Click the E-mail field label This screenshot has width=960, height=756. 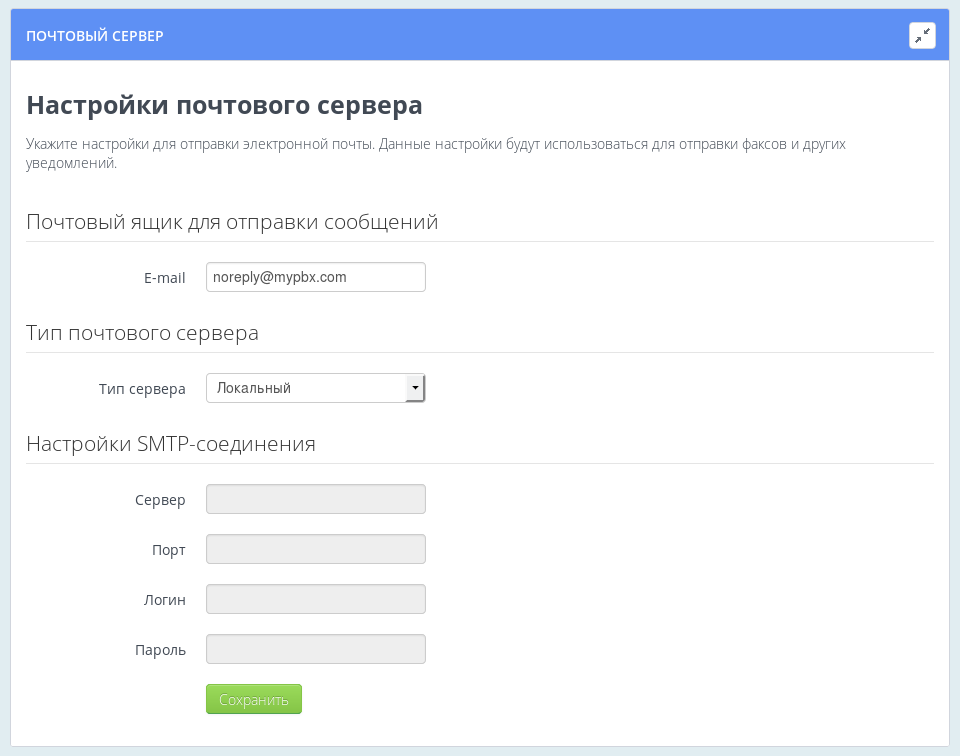click(x=166, y=278)
